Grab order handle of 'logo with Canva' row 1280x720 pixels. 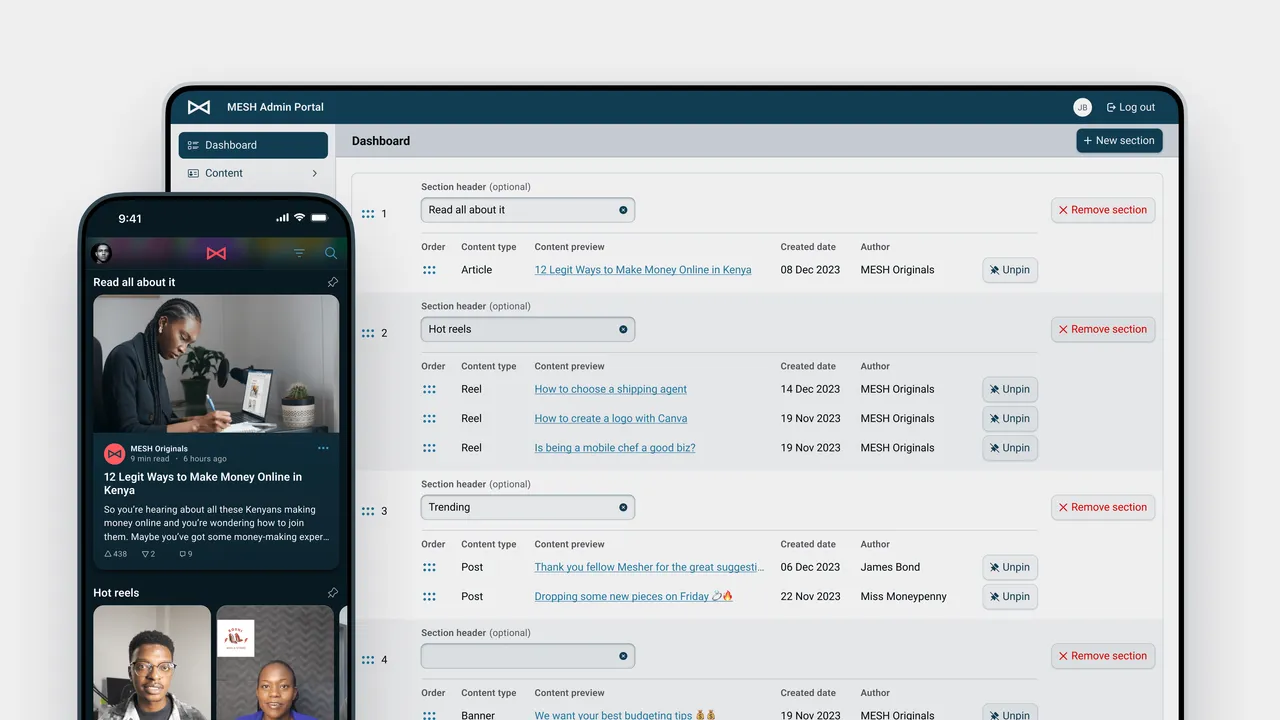[429, 419]
